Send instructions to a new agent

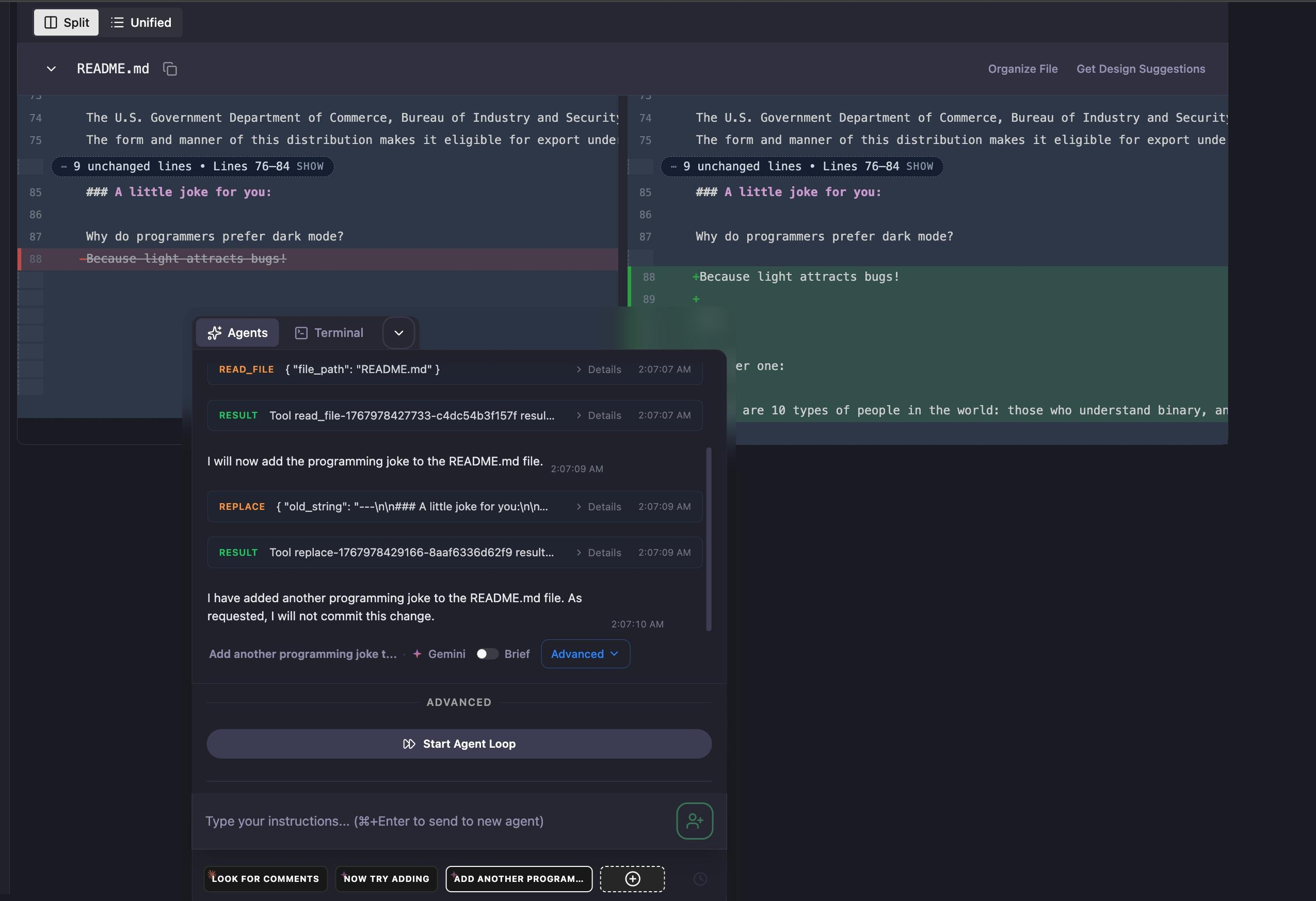pyautogui.click(x=694, y=821)
